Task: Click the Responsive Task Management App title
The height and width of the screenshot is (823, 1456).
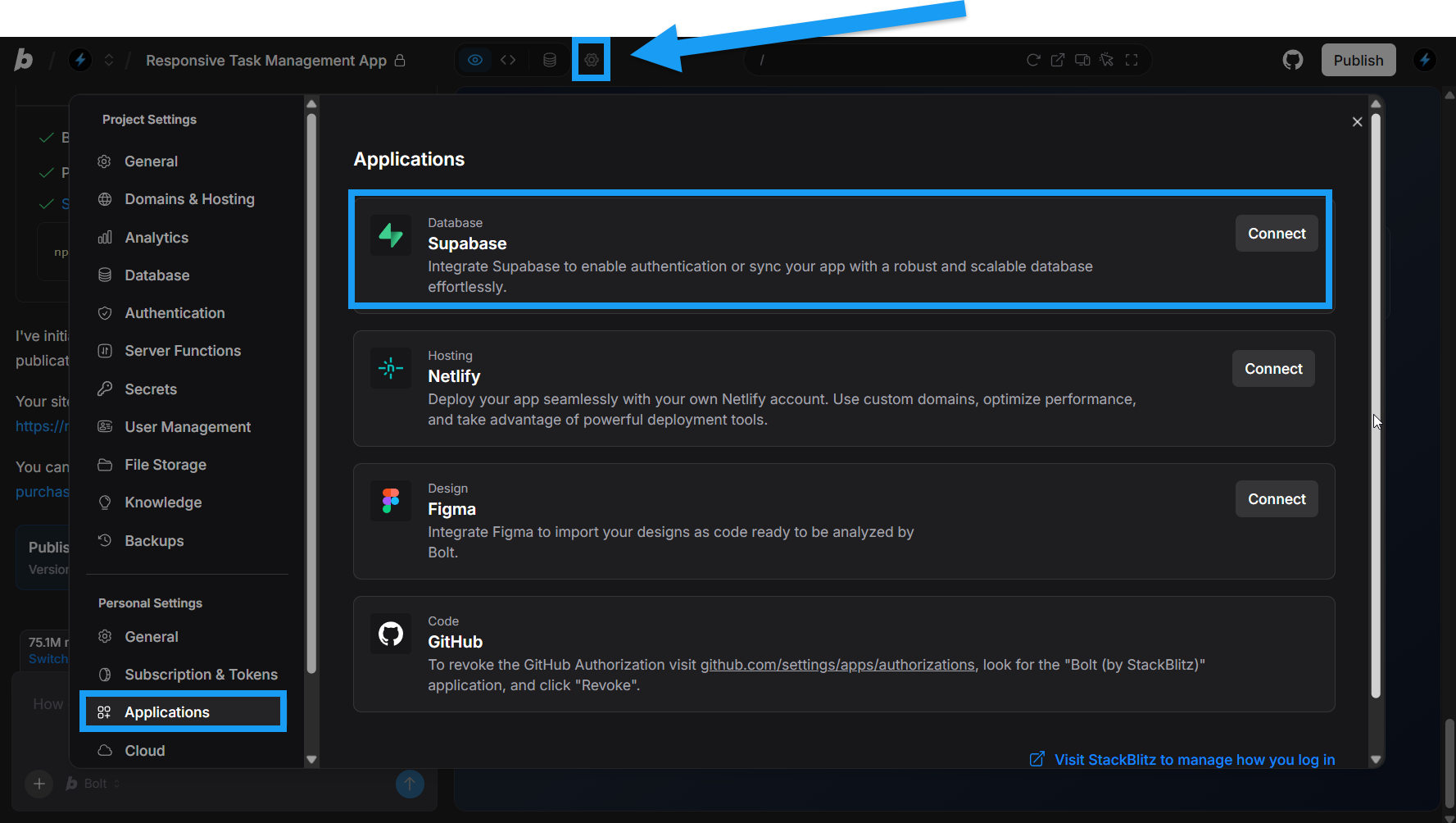Action: 266,61
